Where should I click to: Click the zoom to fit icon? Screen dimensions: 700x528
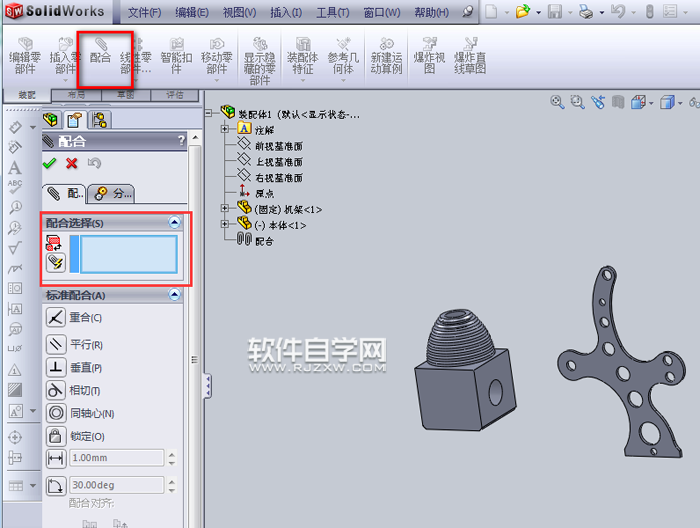click(557, 102)
